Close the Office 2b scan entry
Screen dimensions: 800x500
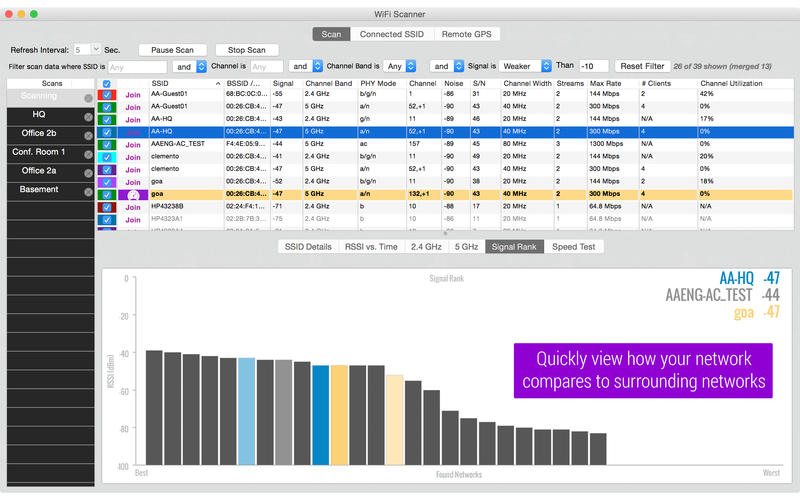88,135
